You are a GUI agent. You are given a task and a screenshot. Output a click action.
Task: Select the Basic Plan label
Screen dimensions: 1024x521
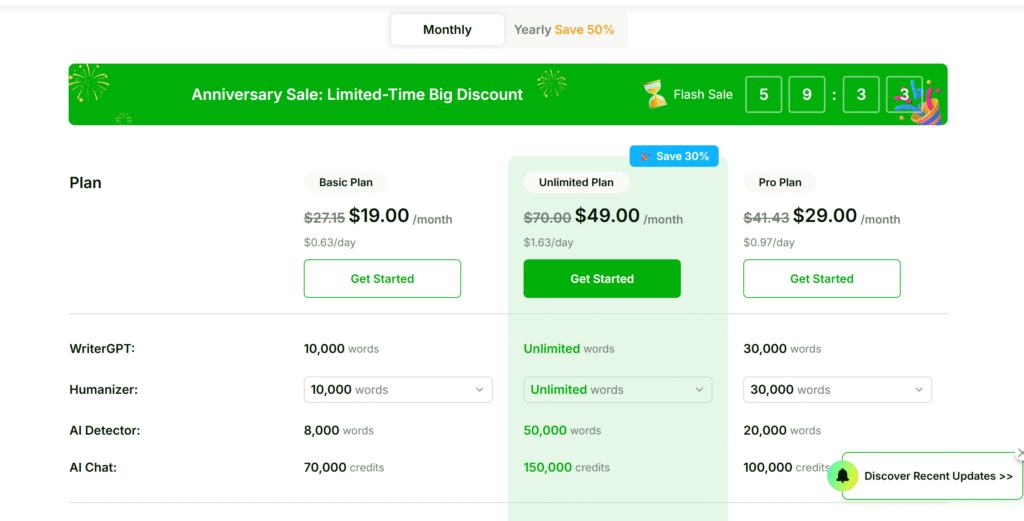[x=346, y=183]
